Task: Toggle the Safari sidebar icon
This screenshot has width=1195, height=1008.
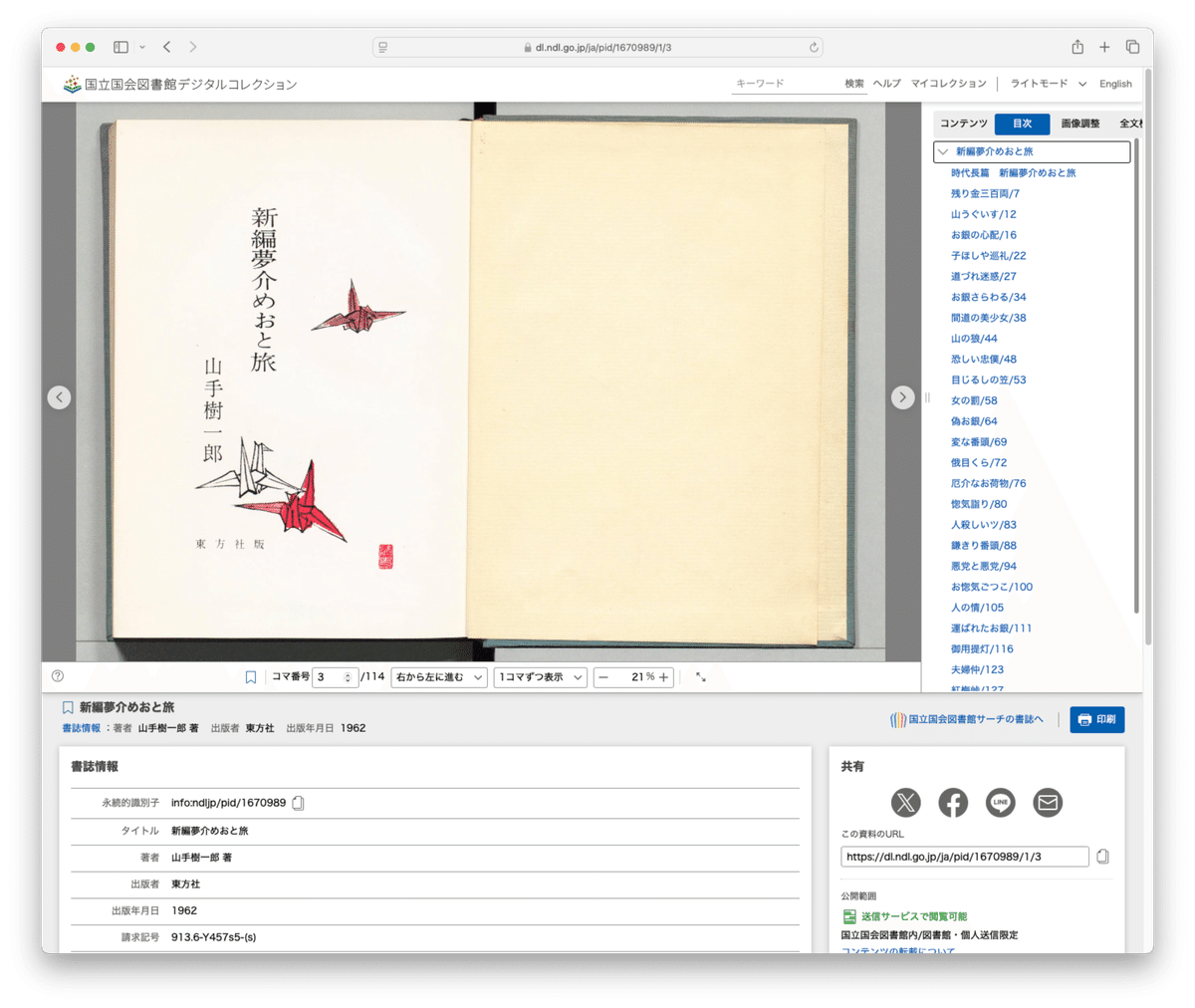Action: click(120, 47)
